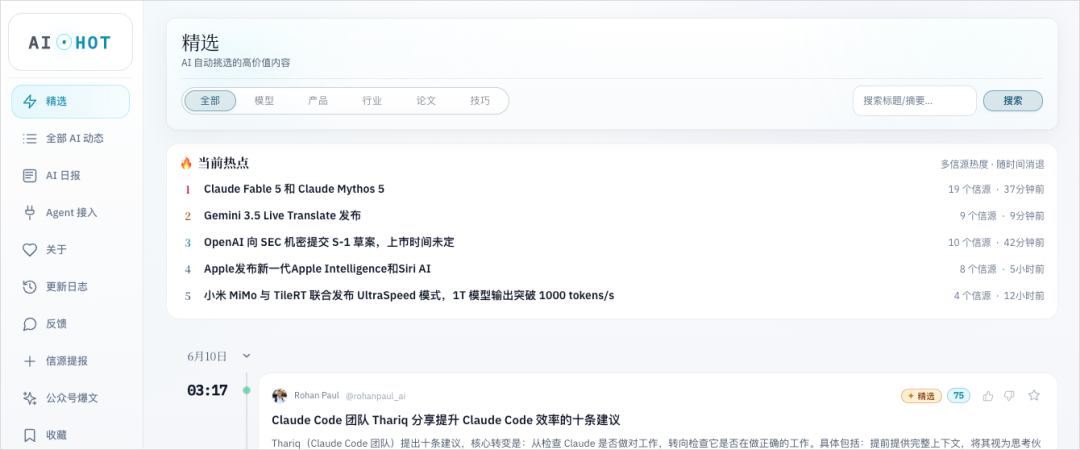Star the Rohan Paul post
Image resolution: width=1080 pixels, height=450 pixels.
(1034, 396)
